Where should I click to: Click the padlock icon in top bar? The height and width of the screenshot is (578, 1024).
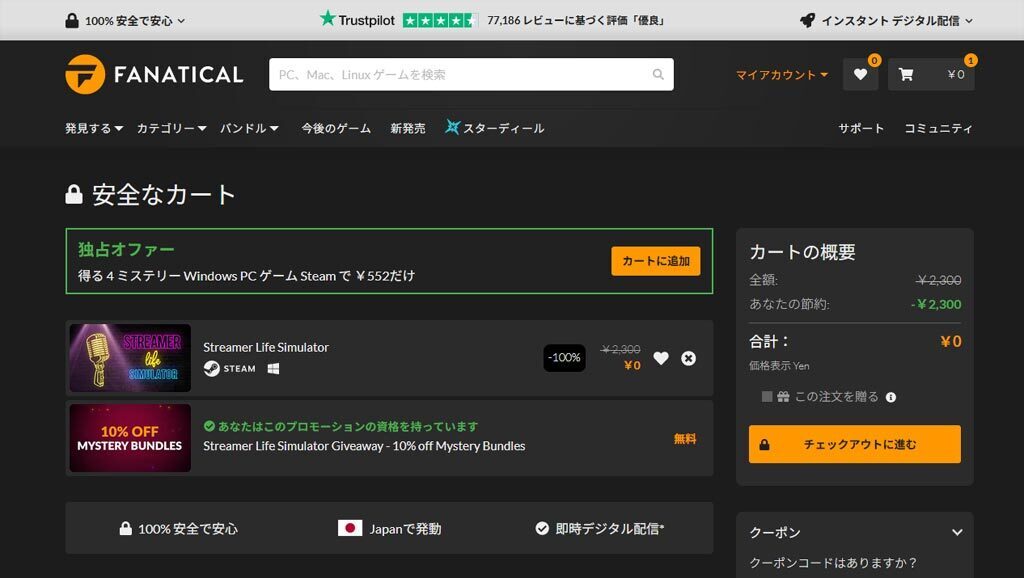[x=72, y=20]
